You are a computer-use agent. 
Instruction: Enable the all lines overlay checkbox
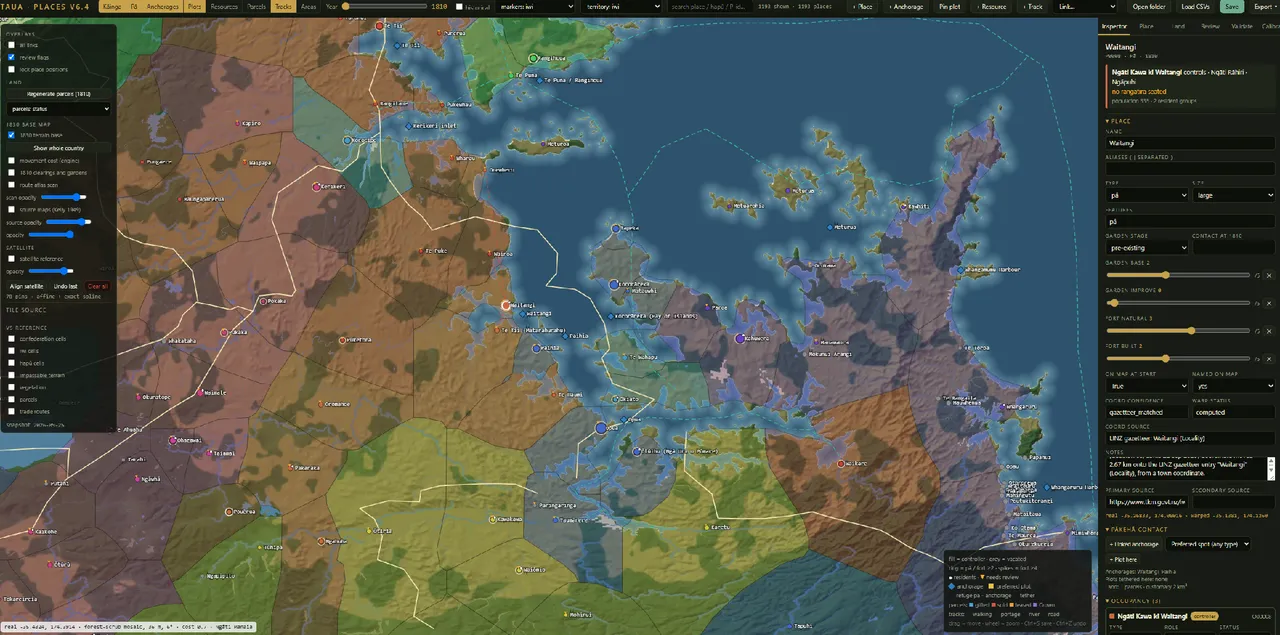(x=11, y=45)
